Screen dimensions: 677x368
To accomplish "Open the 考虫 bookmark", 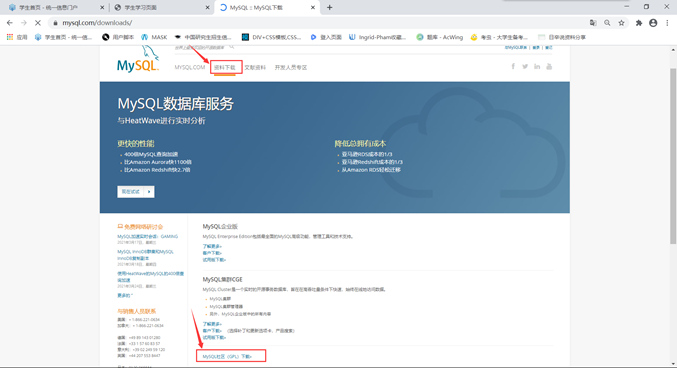I will [499, 37].
